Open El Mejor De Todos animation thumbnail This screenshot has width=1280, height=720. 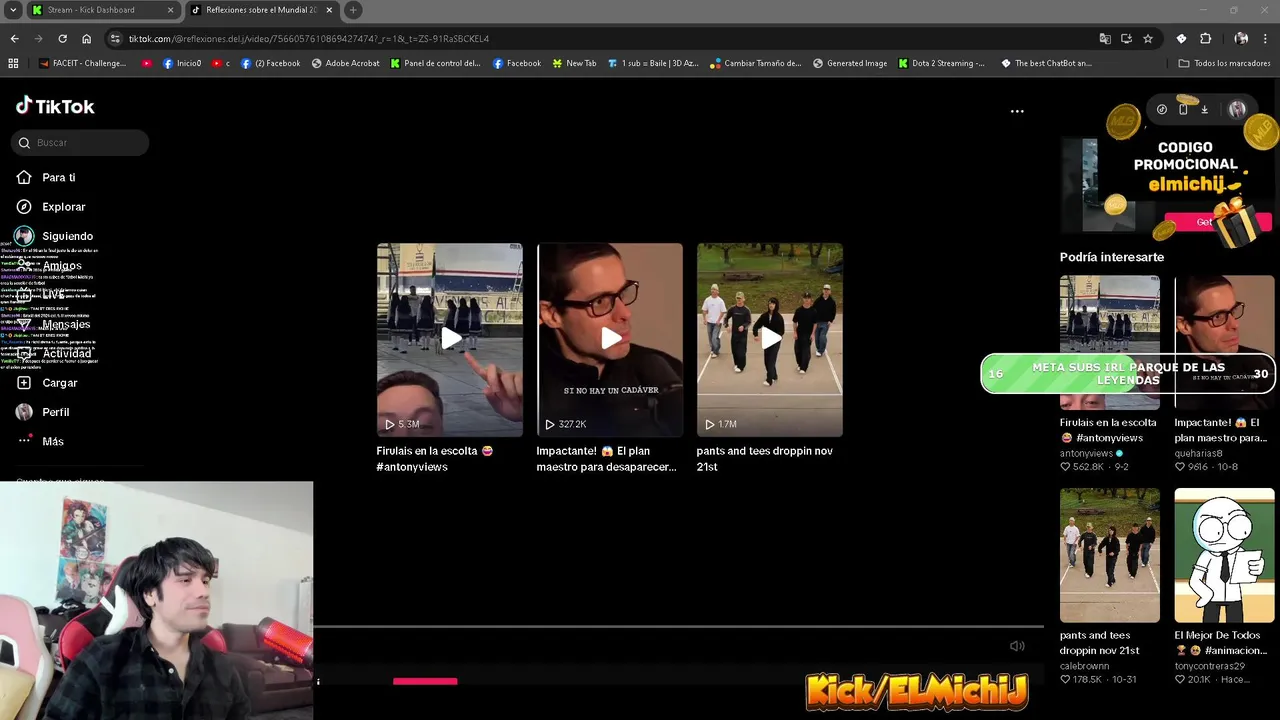tap(1224, 555)
